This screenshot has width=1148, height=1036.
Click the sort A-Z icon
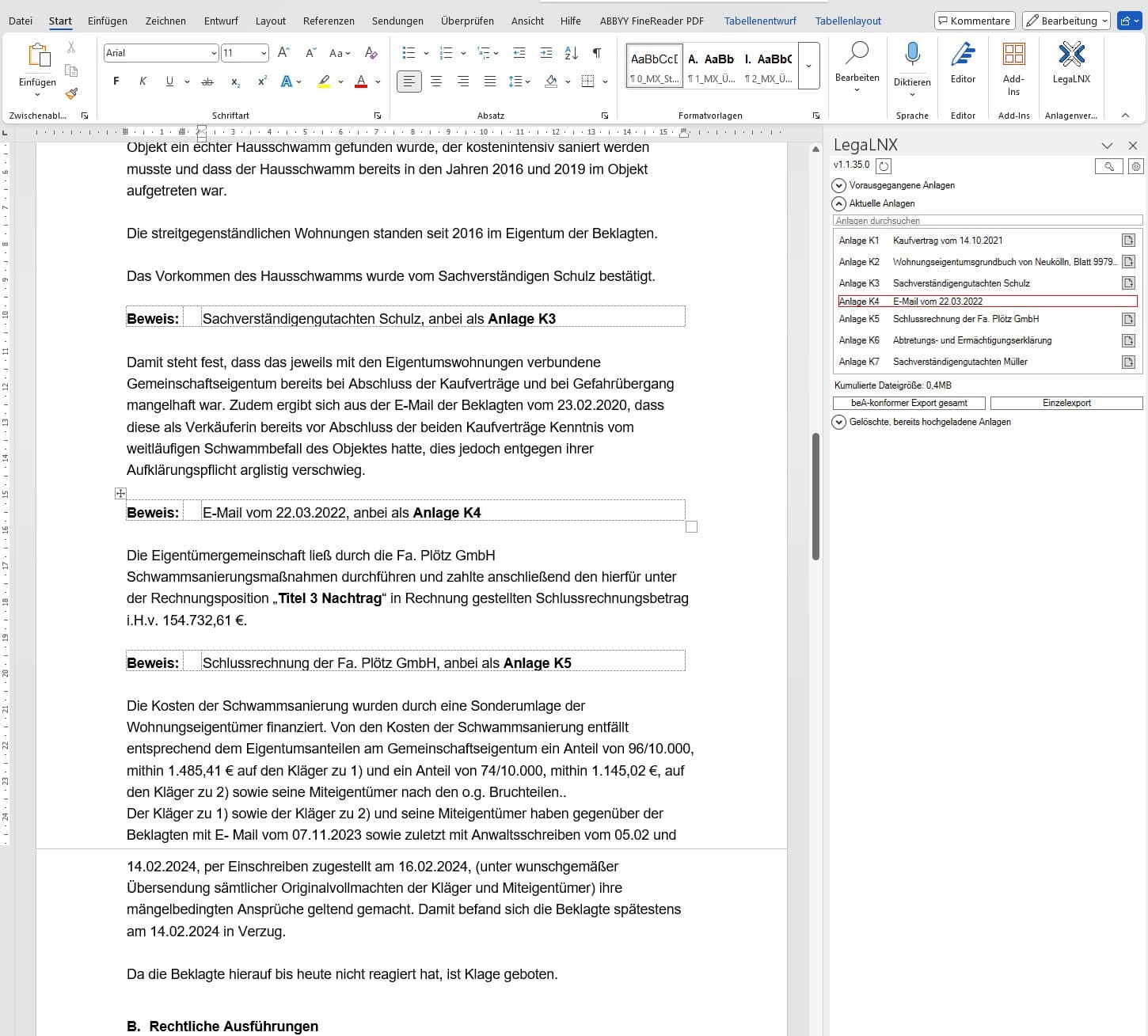pyautogui.click(x=571, y=53)
